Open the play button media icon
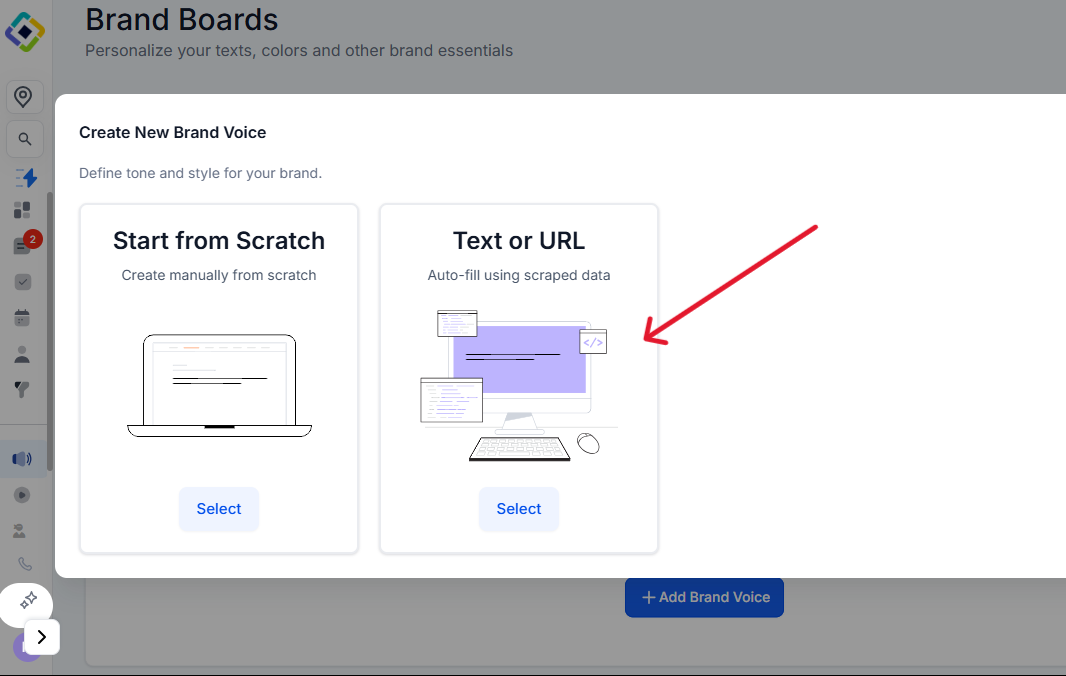 [22, 494]
